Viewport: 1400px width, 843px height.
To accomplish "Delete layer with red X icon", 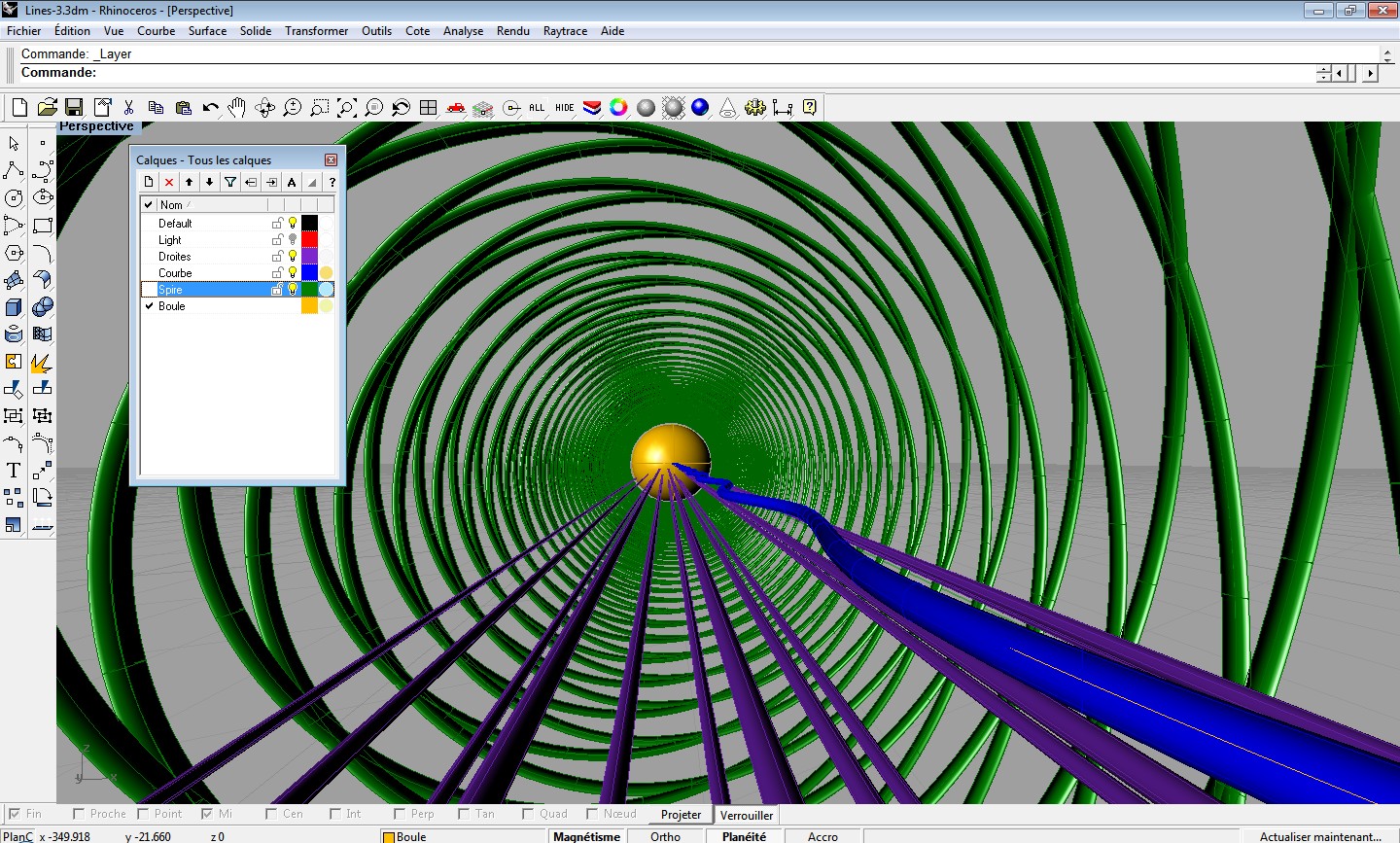I will pos(169,182).
